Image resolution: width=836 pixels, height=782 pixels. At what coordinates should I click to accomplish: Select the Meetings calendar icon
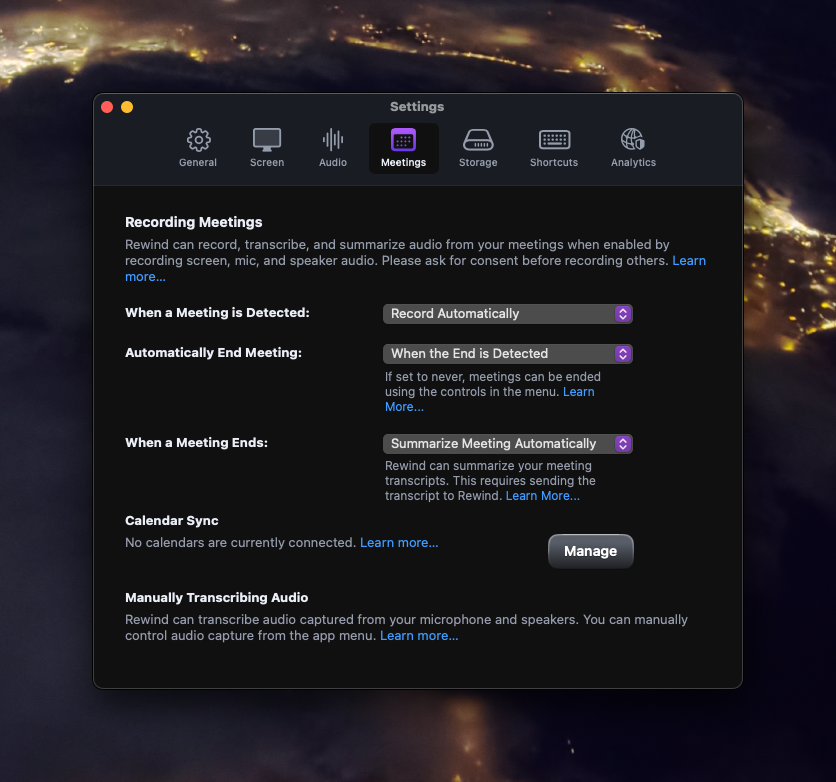click(x=403, y=140)
